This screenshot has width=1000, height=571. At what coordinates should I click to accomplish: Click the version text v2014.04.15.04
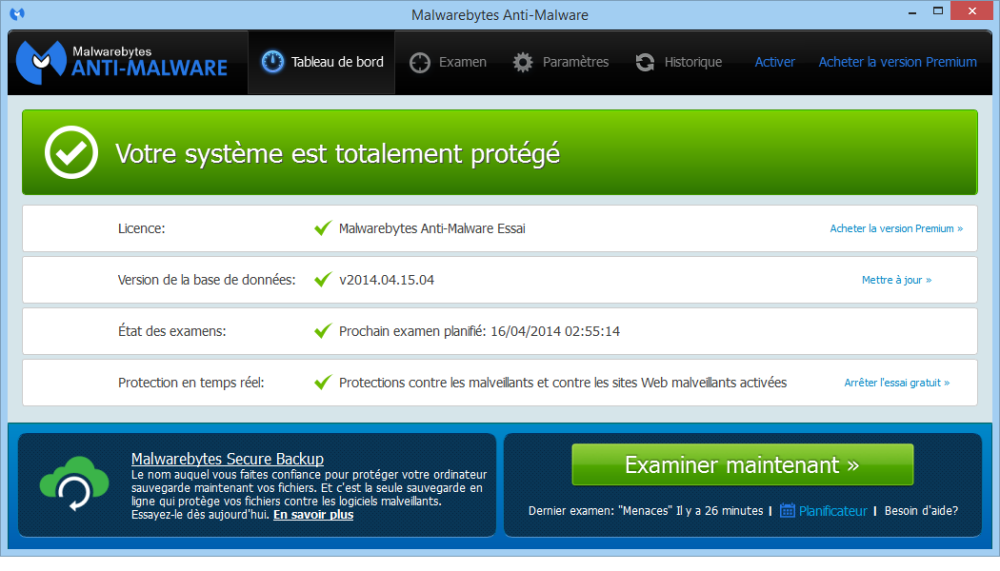pyautogui.click(x=386, y=280)
